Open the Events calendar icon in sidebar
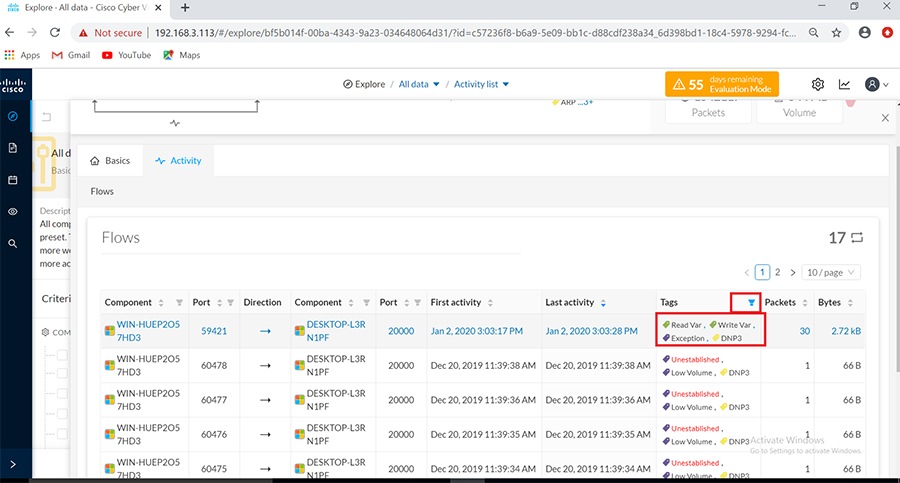The height and width of the screenshot is (483, 900). point(13,180)
